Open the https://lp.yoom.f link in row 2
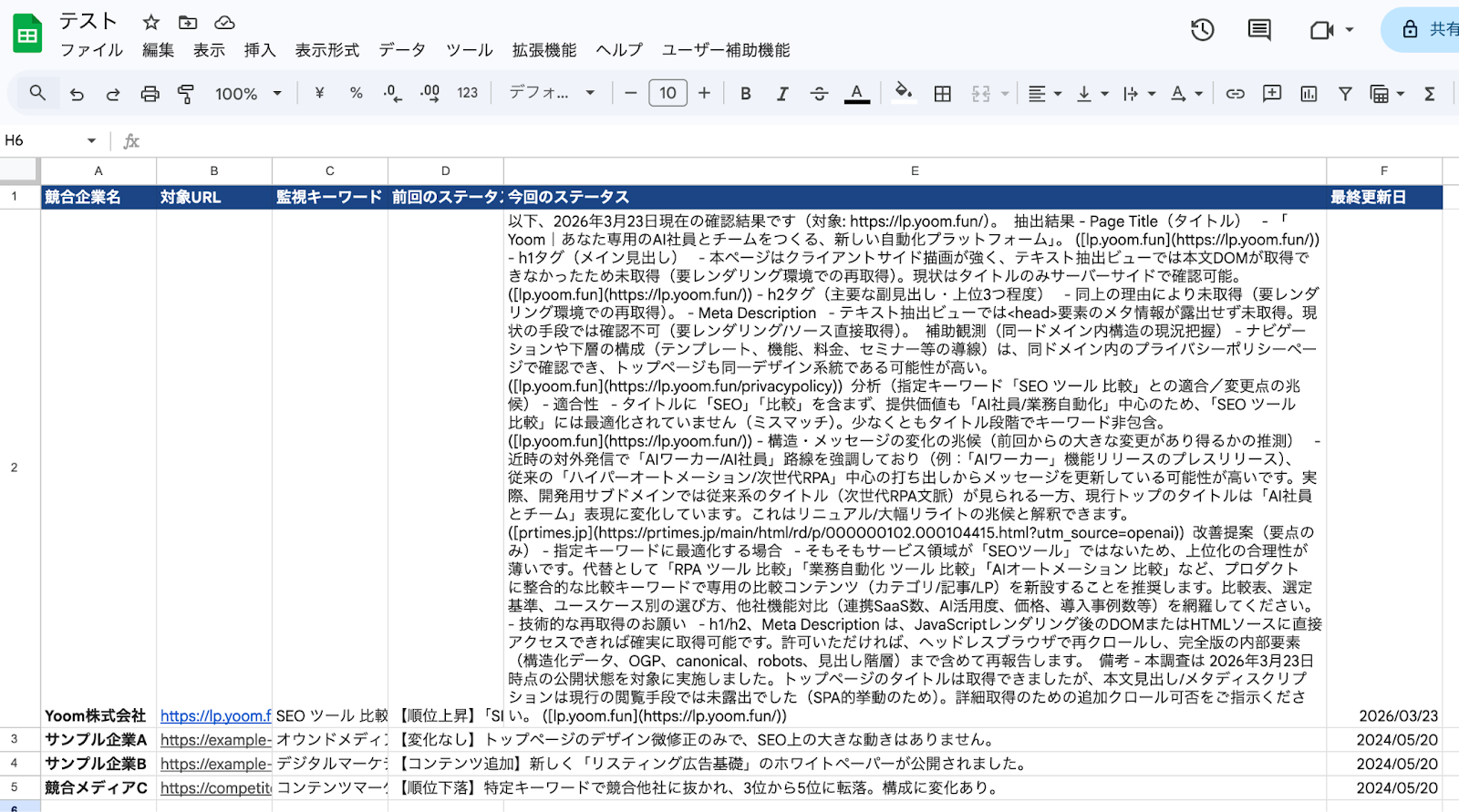The width and height of the screenshot is (1459, 812). click(x=216, y=716)
